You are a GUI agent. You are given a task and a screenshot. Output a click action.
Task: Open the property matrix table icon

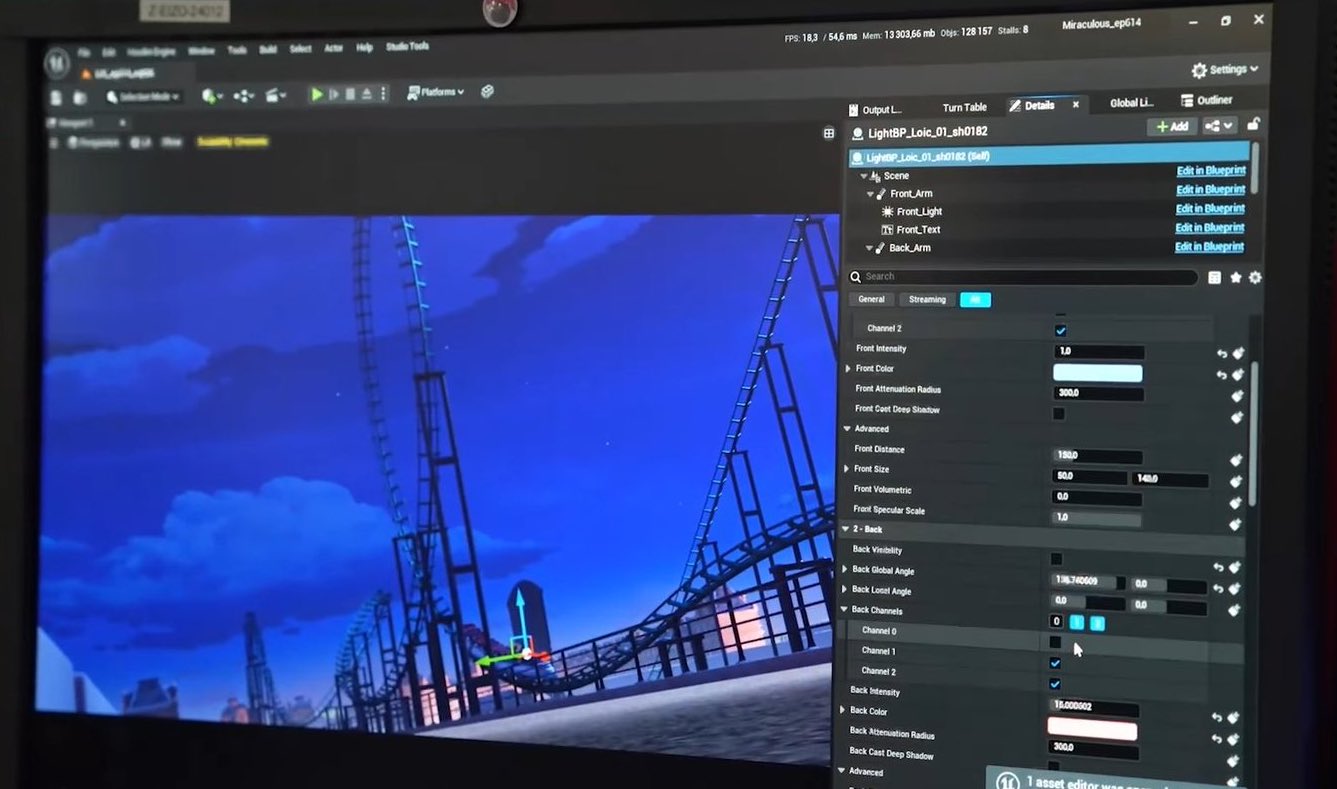tap(1214, 278)
